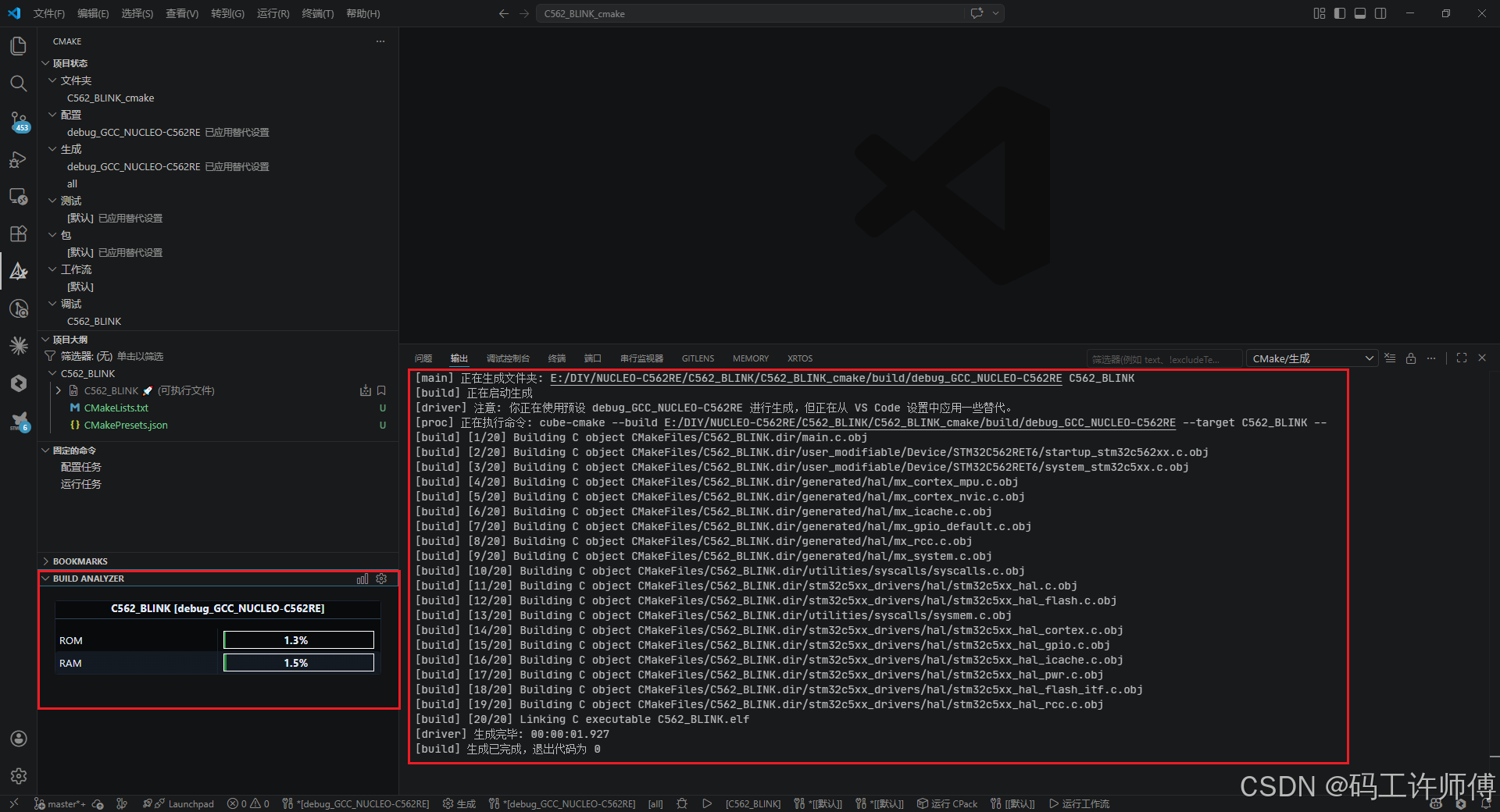This screenshot has width=1500, height=812.
Task: Open the Manage gear in activity bar
Action: click(19, 776)
